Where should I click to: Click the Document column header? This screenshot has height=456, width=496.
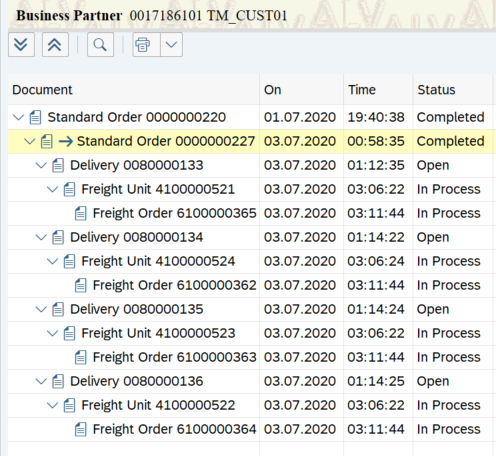point(42,90)
